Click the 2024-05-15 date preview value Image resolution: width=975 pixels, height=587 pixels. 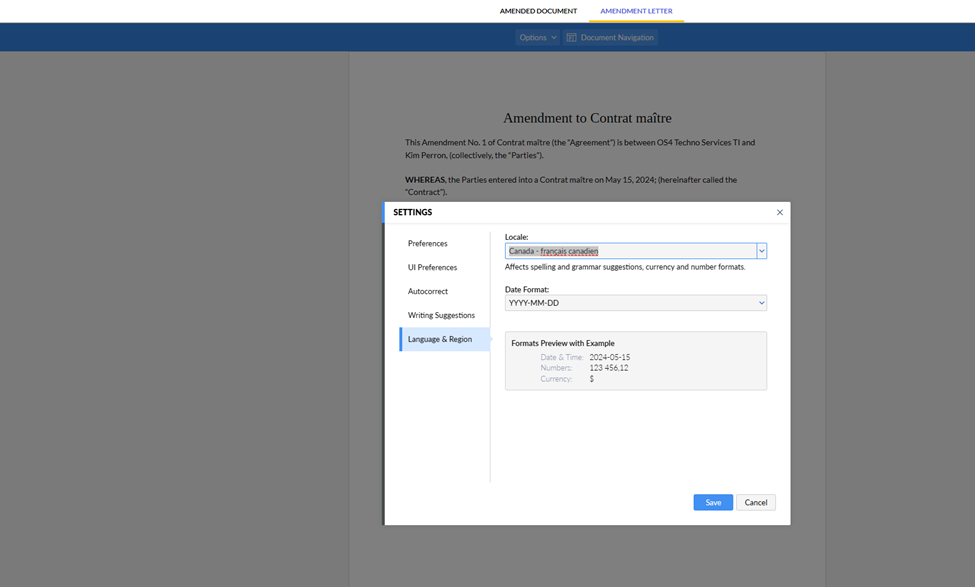click(609, 358)
